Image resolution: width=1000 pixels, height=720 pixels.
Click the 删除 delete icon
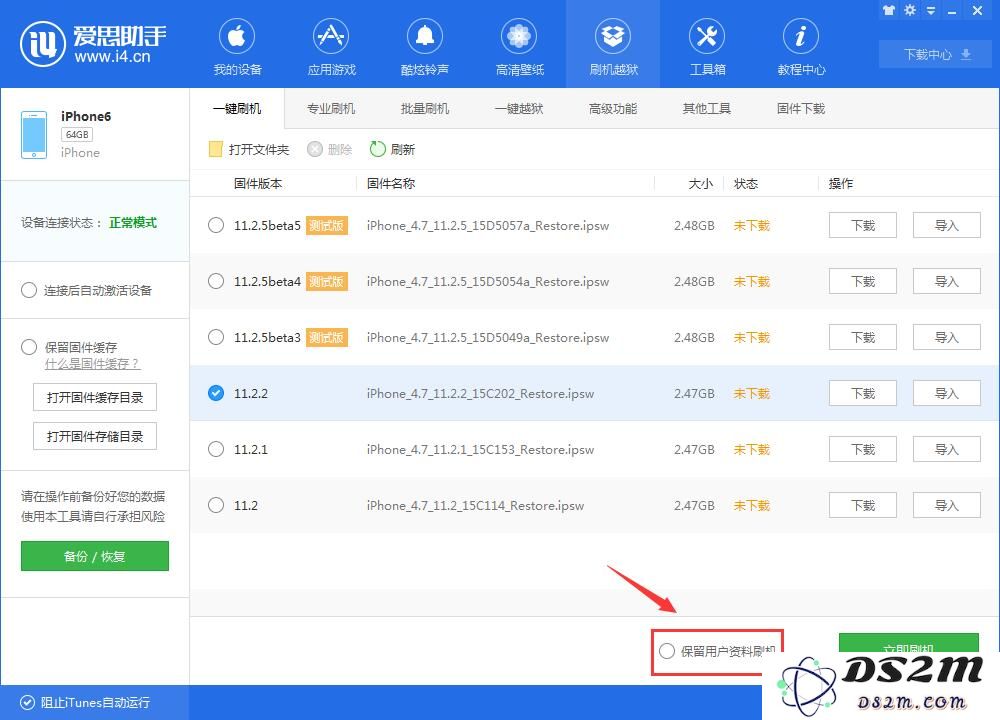314,149
